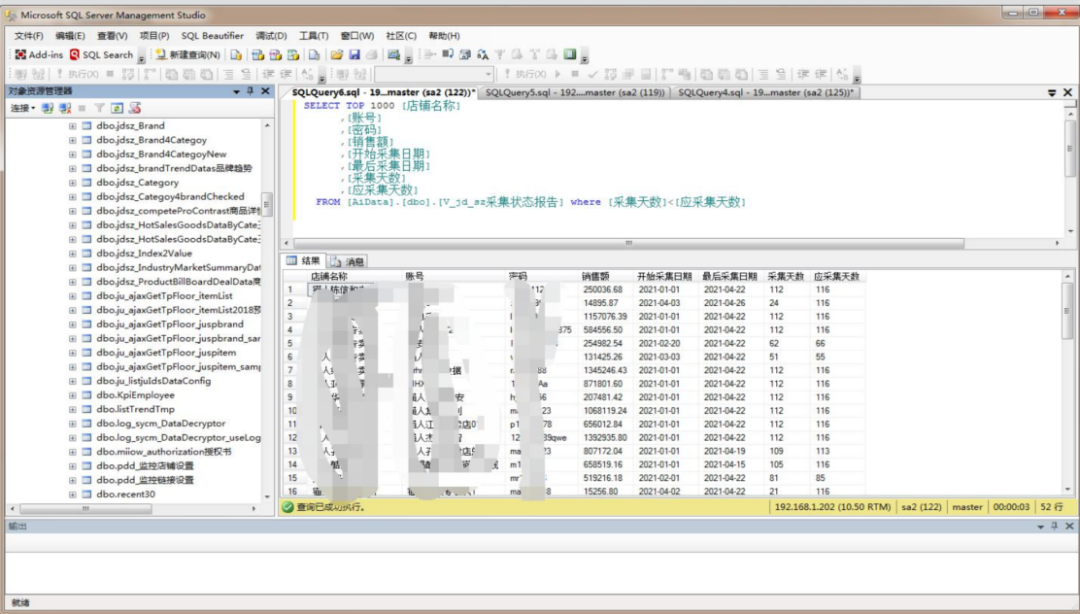Click the Open File folder icon

coord(337,55)
